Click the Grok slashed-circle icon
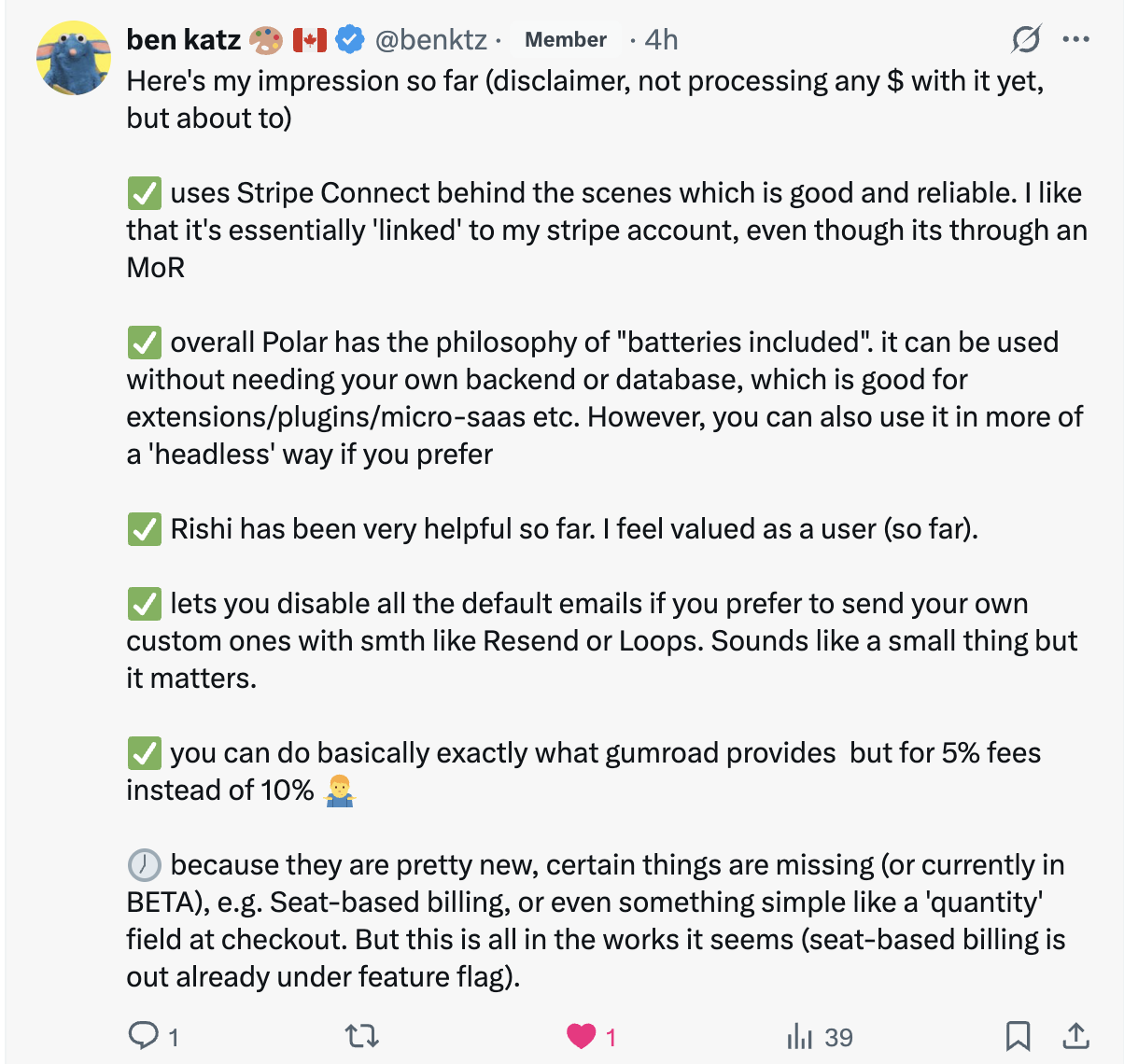The image size is (1124, 1064). point(1025,39)
